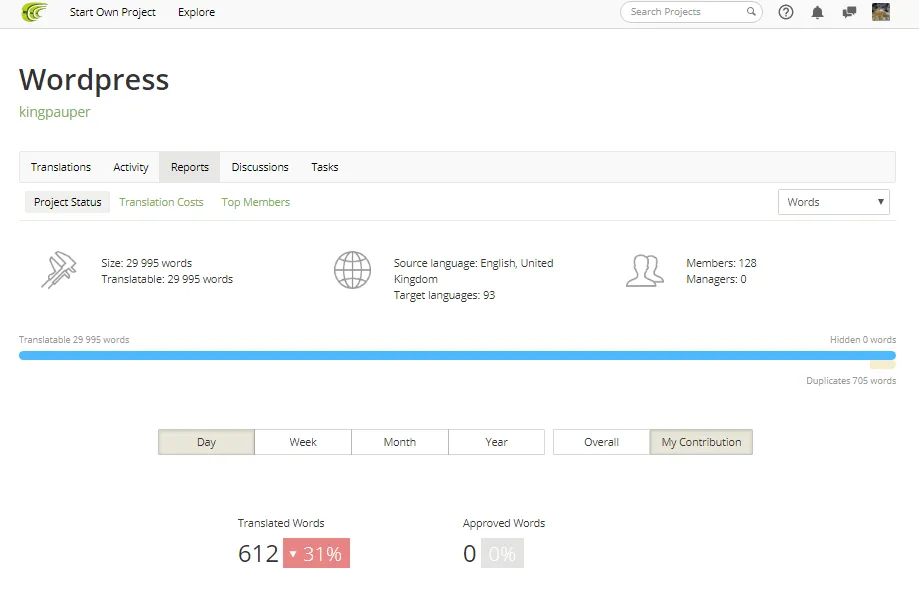The width and height of the screenshot is (919, 595).
Task: Click 'Size: 29 995 words' text
Action: 147,263
